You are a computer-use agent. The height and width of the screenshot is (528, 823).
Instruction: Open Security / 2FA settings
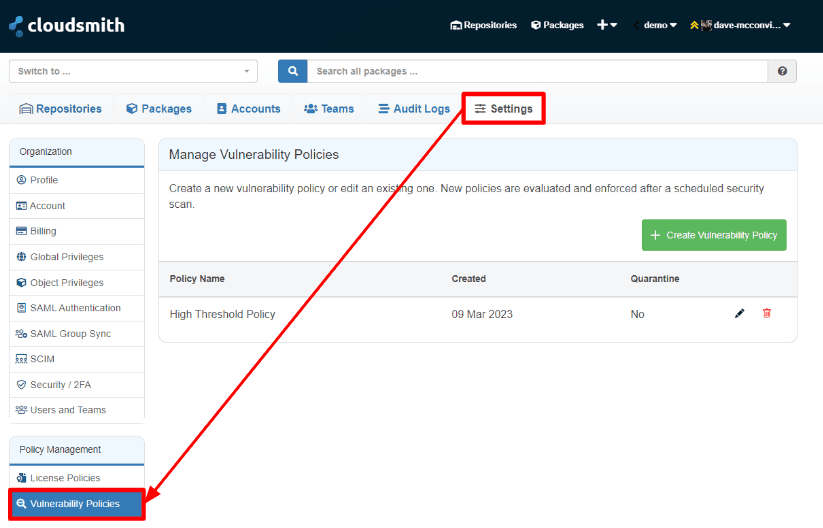pos(77,385)
